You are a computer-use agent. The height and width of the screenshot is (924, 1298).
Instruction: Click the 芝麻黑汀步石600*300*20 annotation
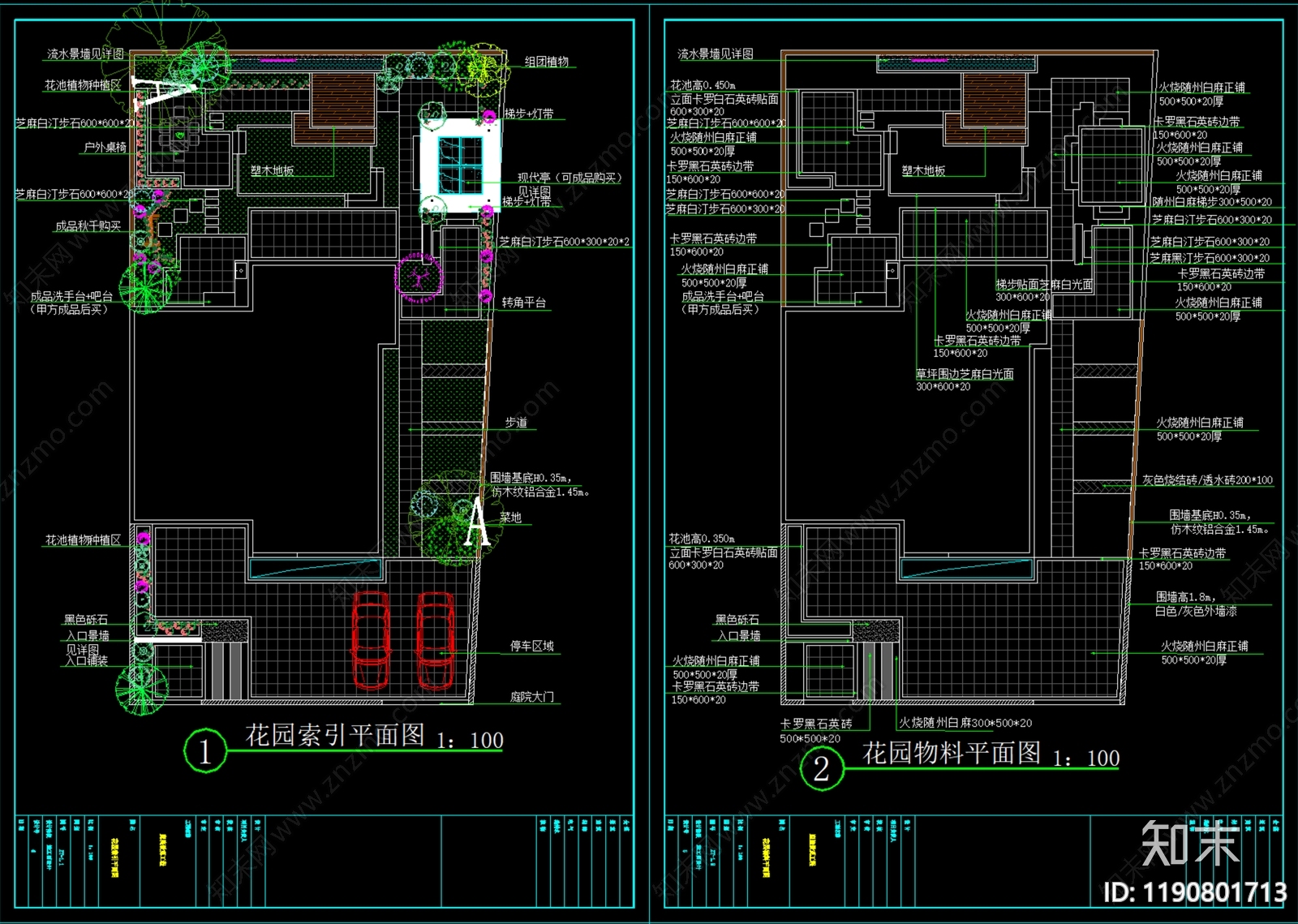tap(1210, 258)
